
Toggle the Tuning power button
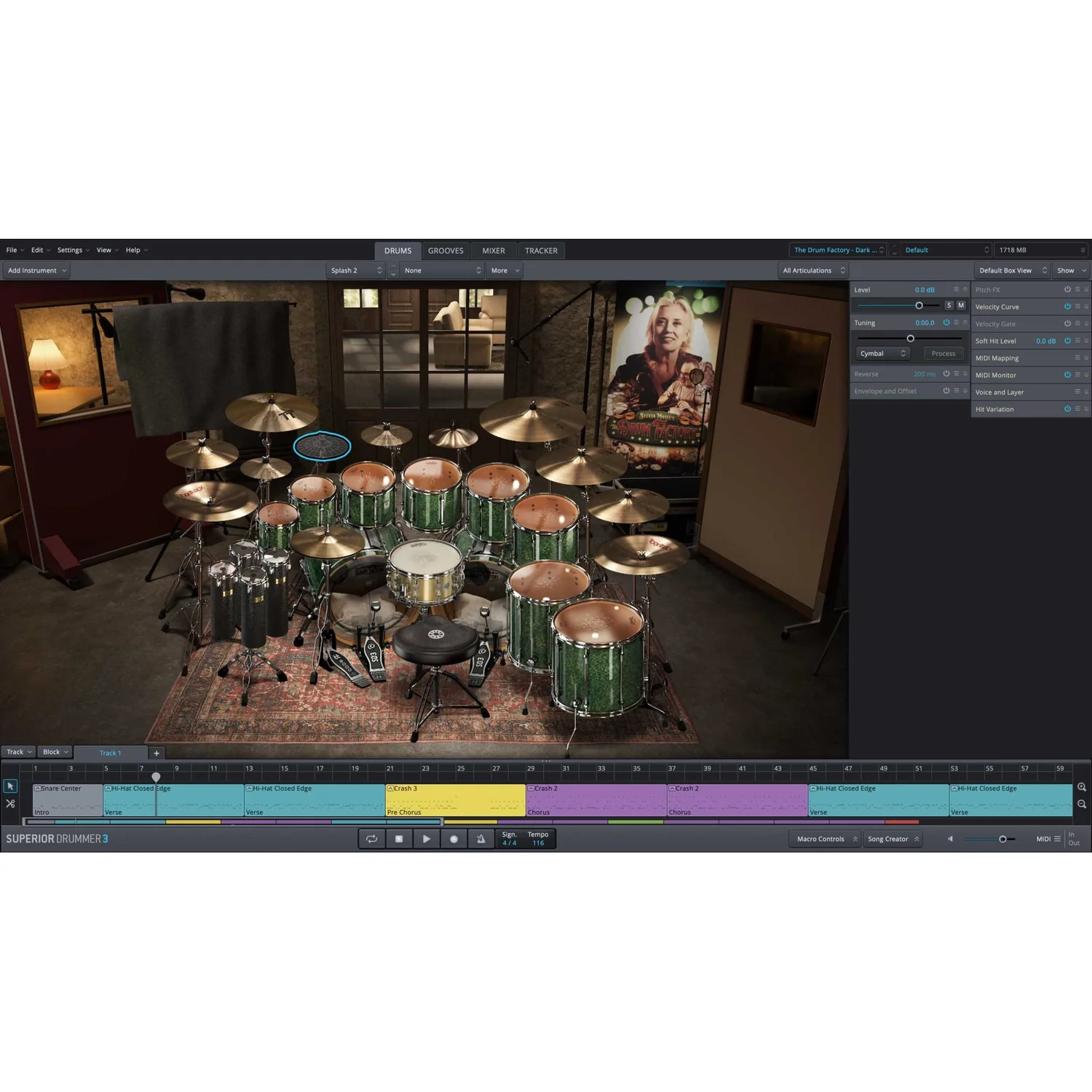[946, 323]
